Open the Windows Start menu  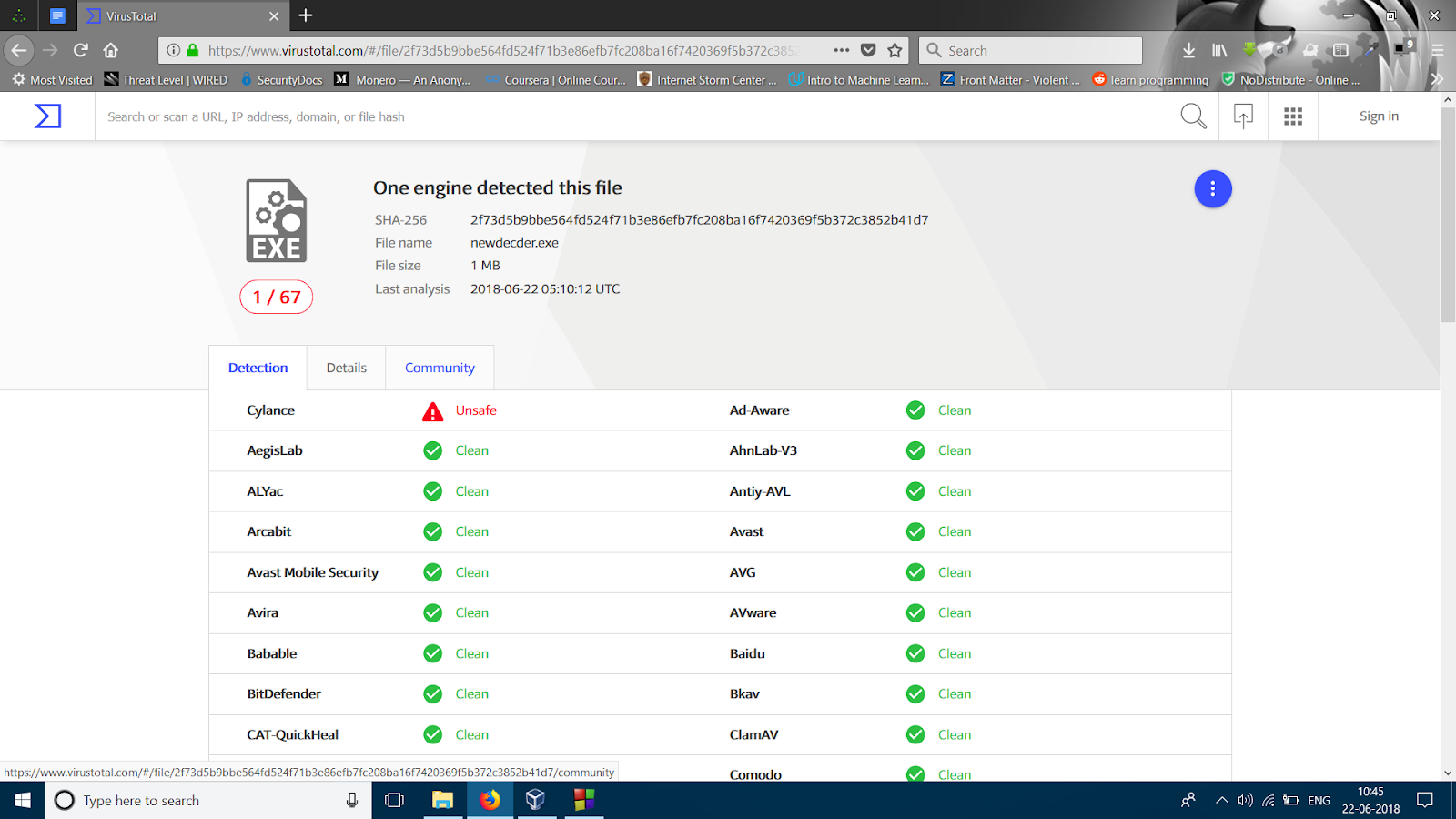[x=23, y=801]
